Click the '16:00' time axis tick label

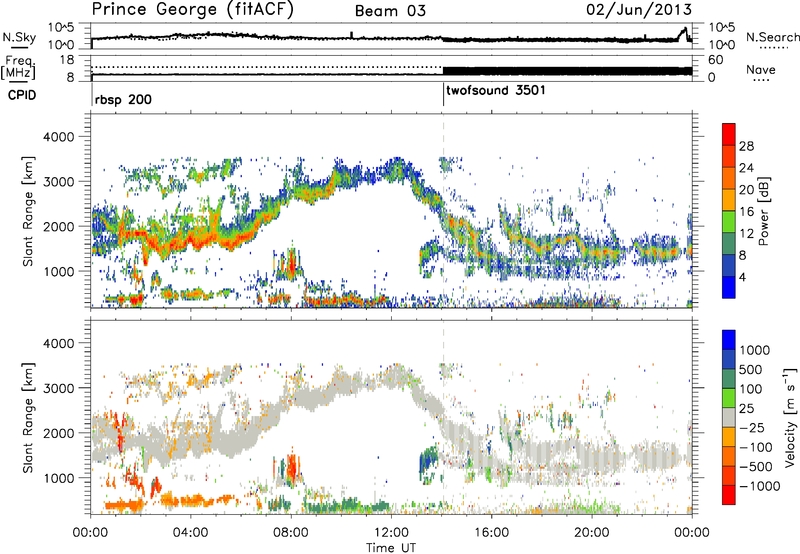pos(491,533)
